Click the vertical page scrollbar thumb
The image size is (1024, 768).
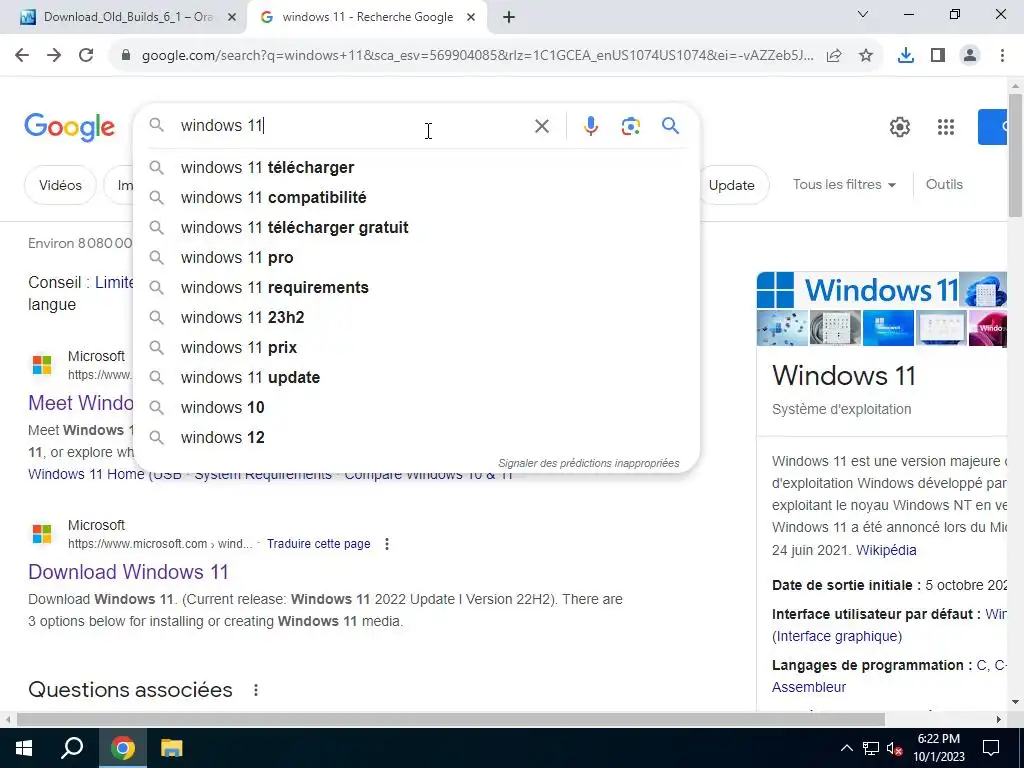(1015, 155)
